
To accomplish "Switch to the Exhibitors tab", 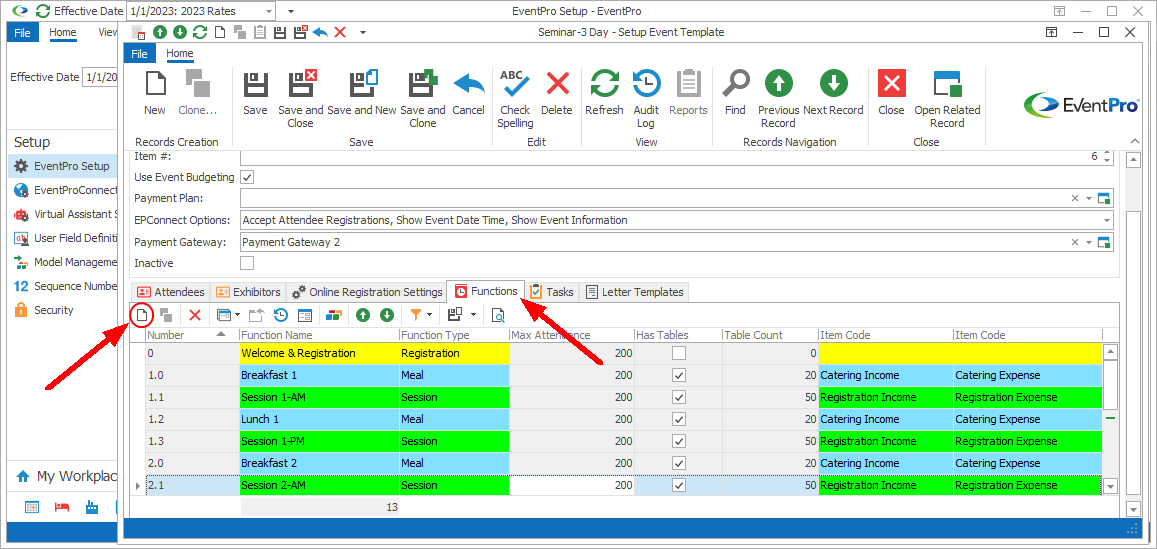I will tap(248, 292).
